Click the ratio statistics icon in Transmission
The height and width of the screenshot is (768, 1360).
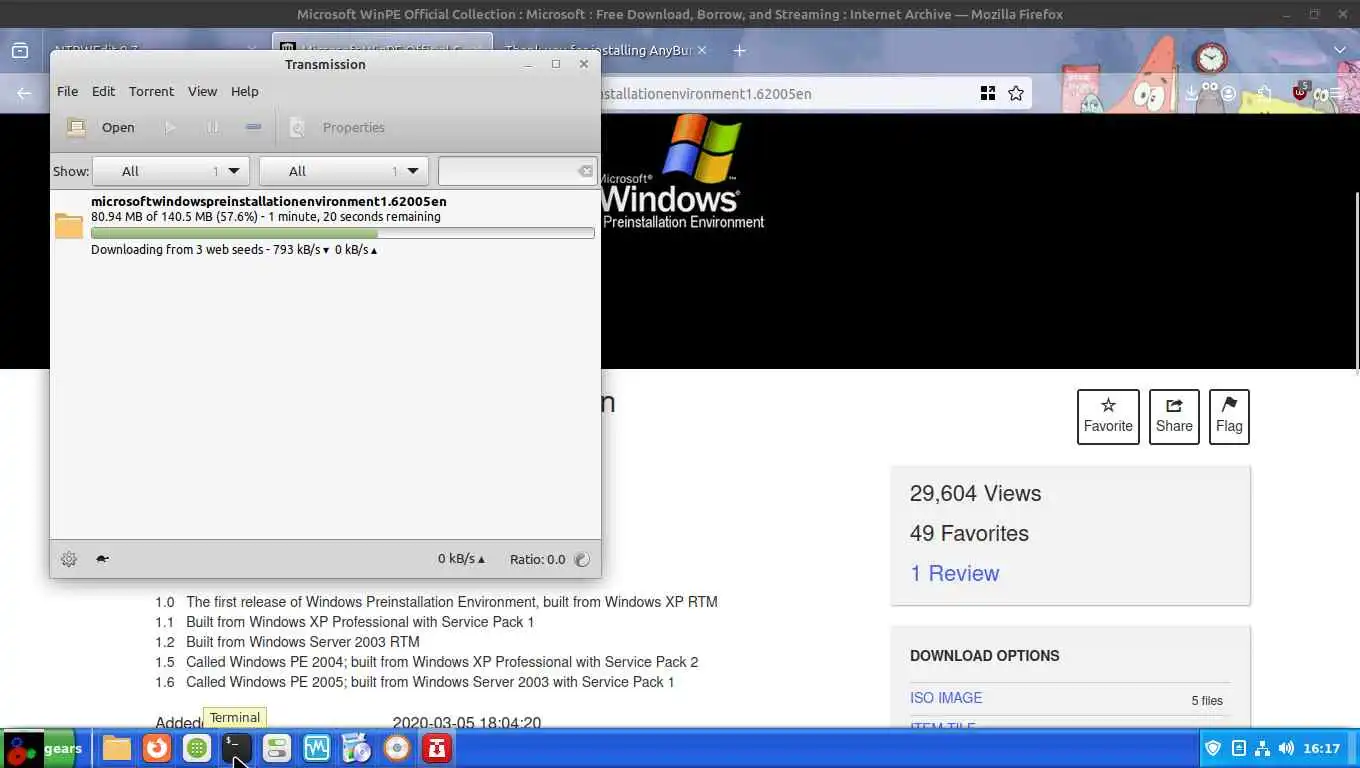pos(582,559)
